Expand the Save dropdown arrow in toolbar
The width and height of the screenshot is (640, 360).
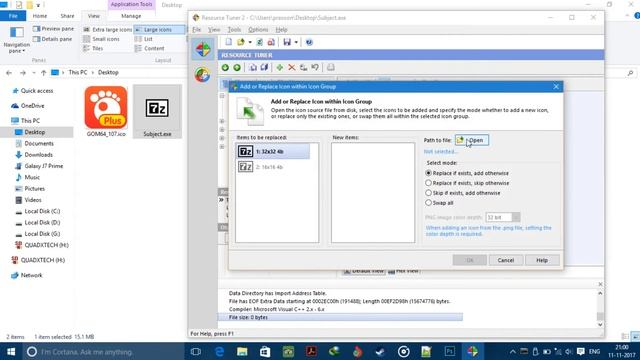(296, 42)
